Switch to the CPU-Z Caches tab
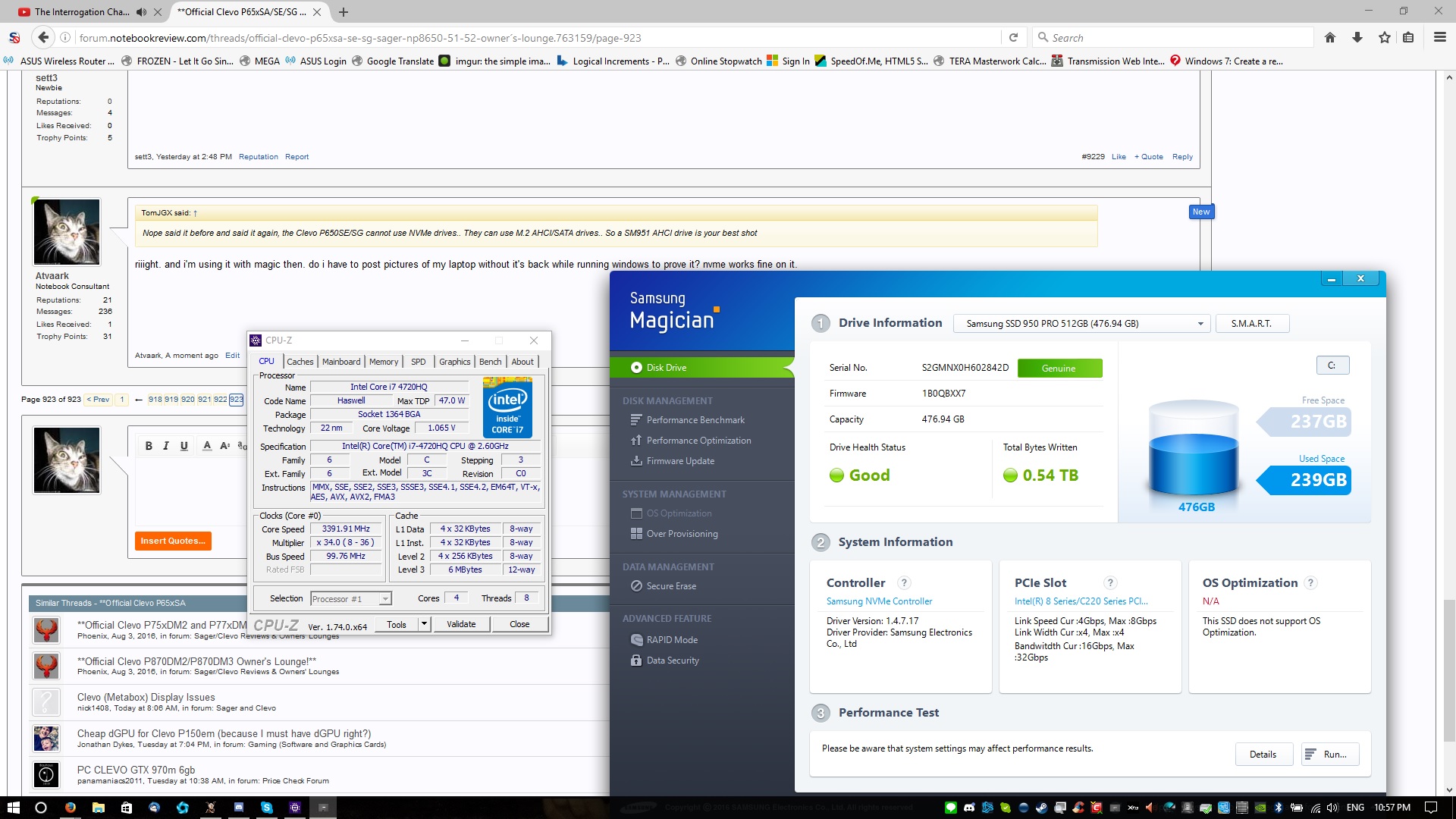The height and width of the screenshot is (819, 1456). click(300, 362)
